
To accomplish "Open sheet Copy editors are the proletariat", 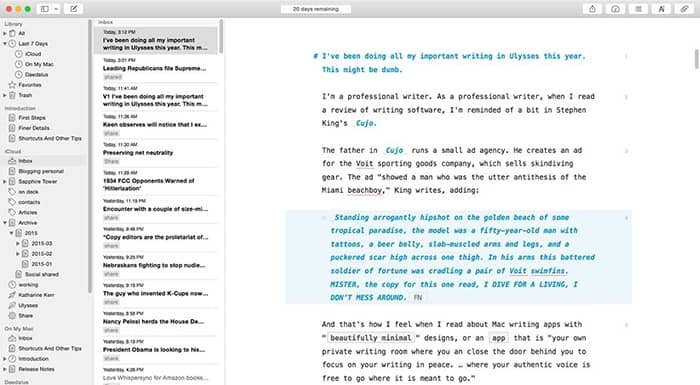I will (x=156, y=238).
